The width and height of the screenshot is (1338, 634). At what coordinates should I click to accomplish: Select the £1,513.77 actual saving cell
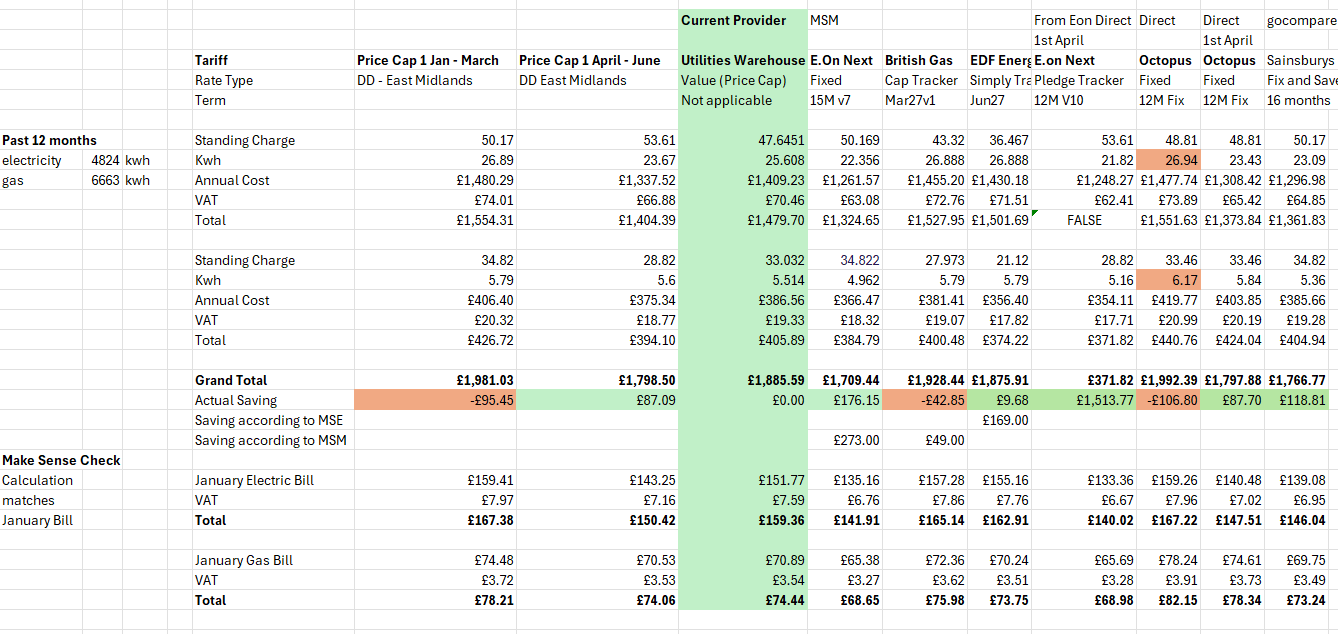1084,400
